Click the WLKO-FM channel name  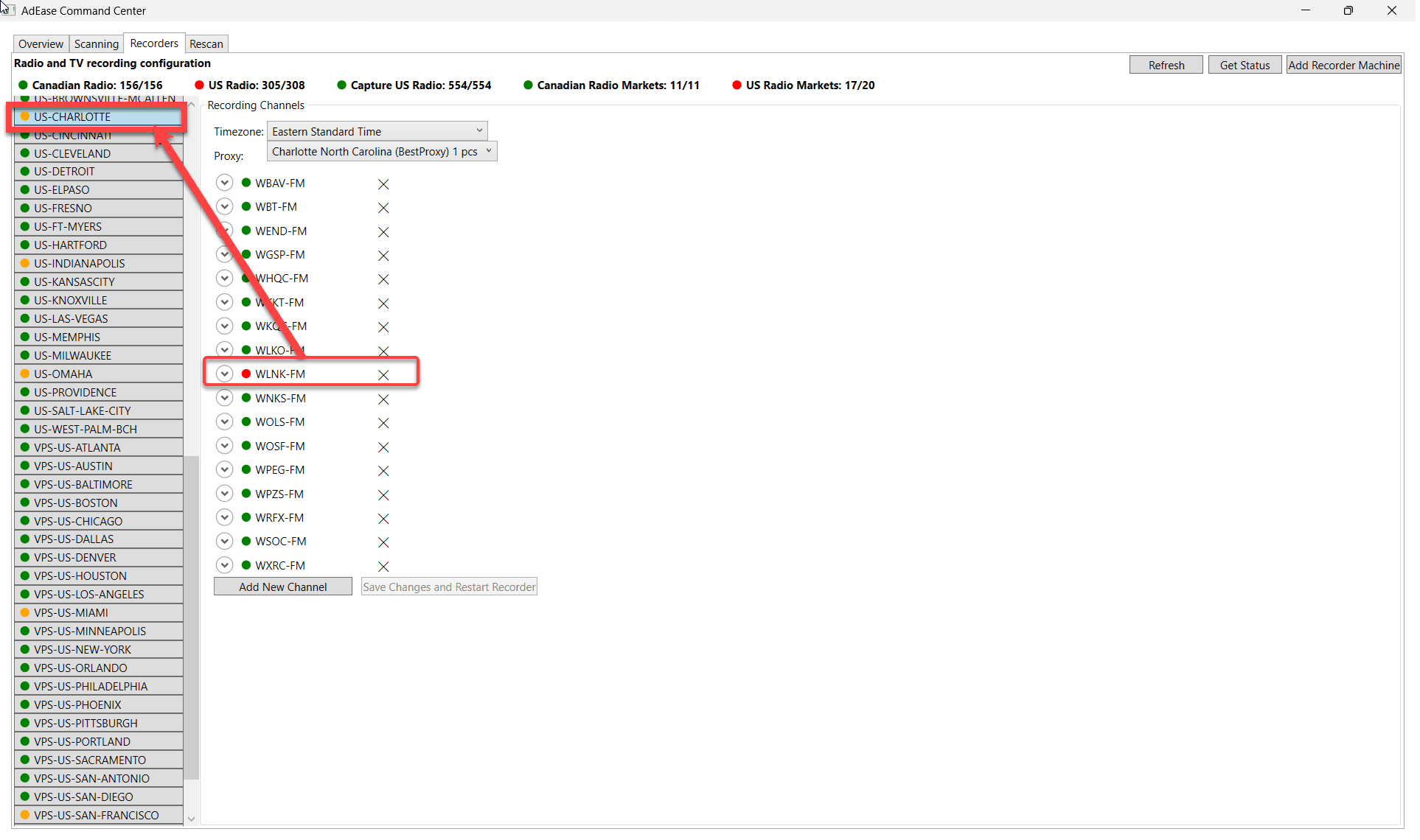click(280, 350)
